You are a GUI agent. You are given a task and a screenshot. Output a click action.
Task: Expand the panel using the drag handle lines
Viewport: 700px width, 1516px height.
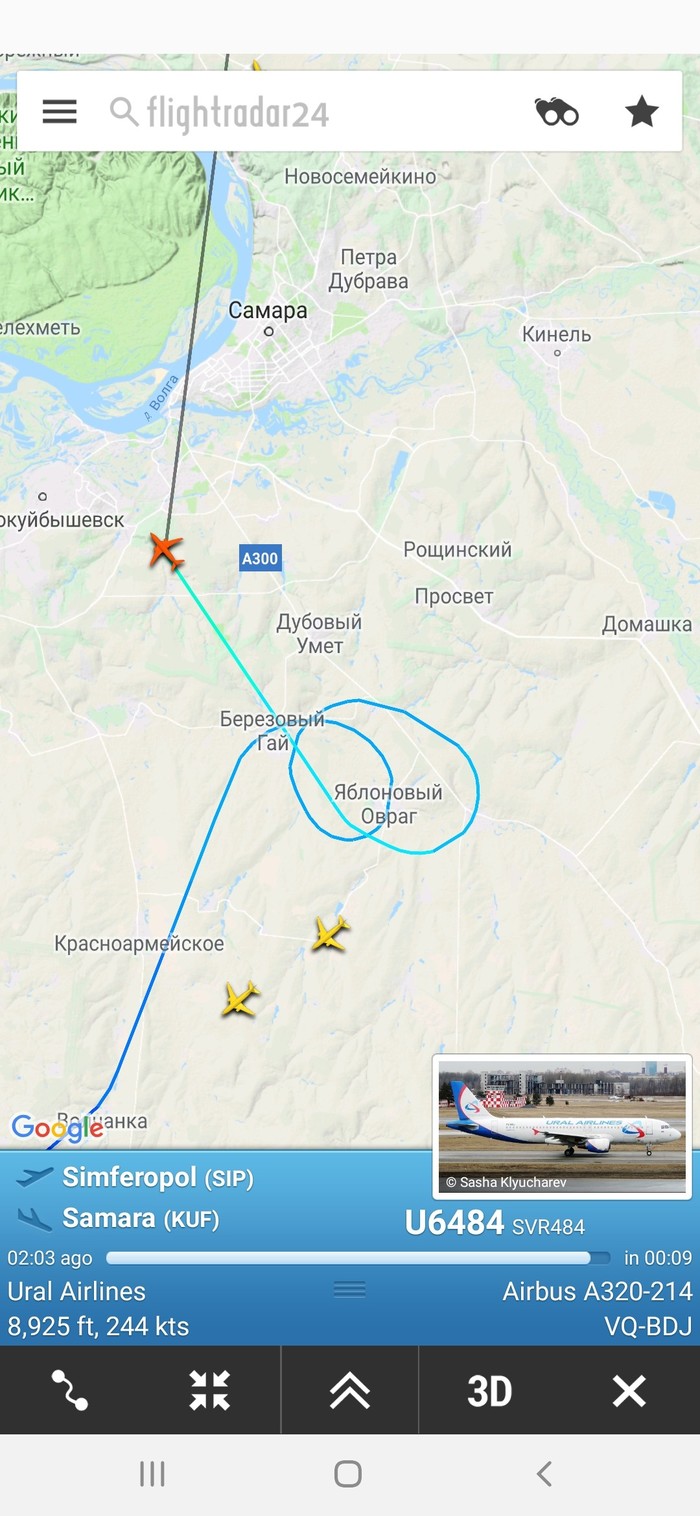[x=349, y=1289]
